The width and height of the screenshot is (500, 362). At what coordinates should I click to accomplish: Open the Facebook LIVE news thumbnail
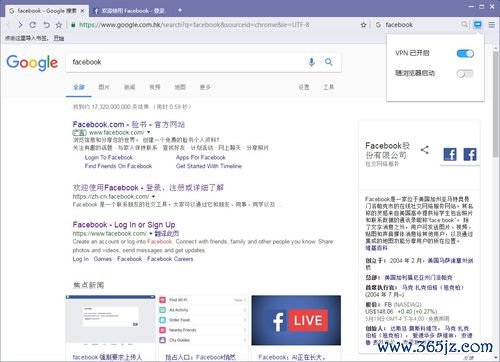tap(296, 320)
